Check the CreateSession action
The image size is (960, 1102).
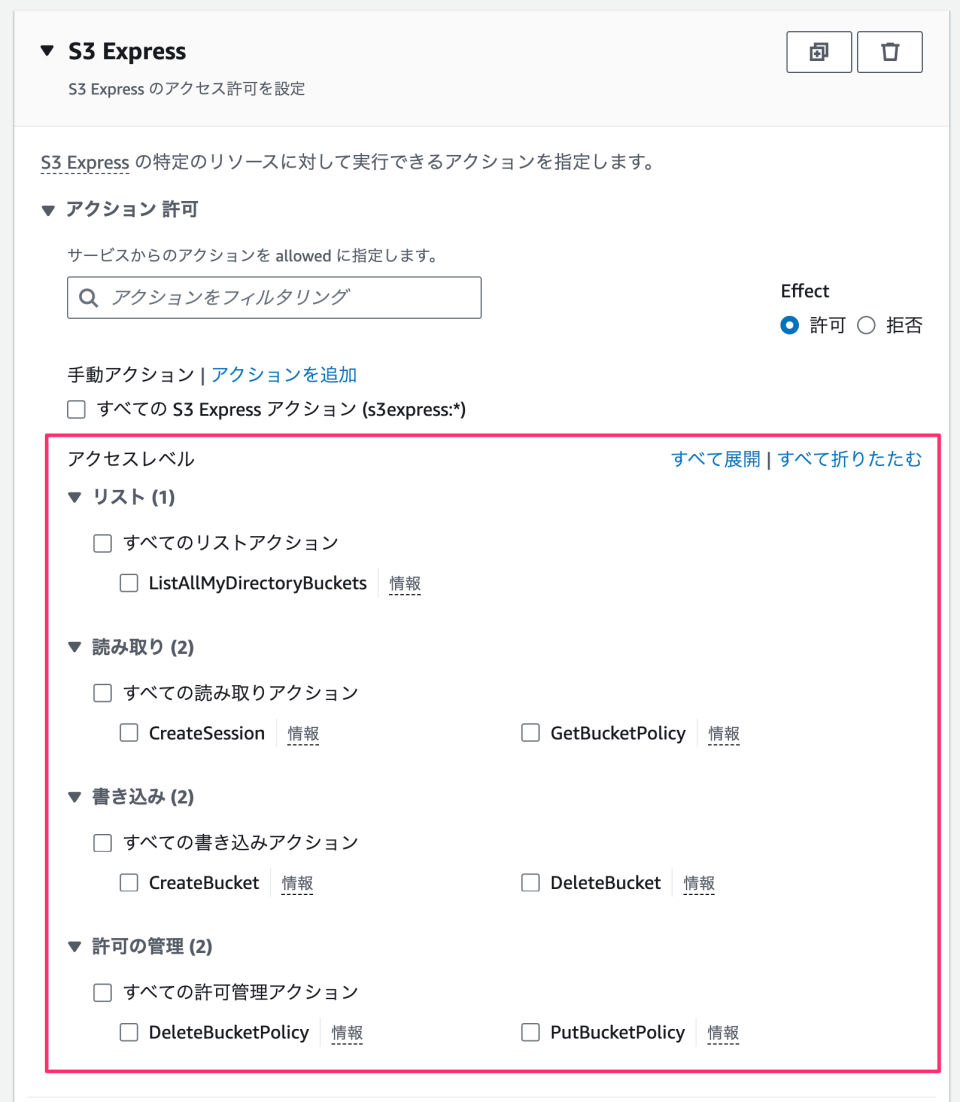pyautogui.click(x=128, y=732)
